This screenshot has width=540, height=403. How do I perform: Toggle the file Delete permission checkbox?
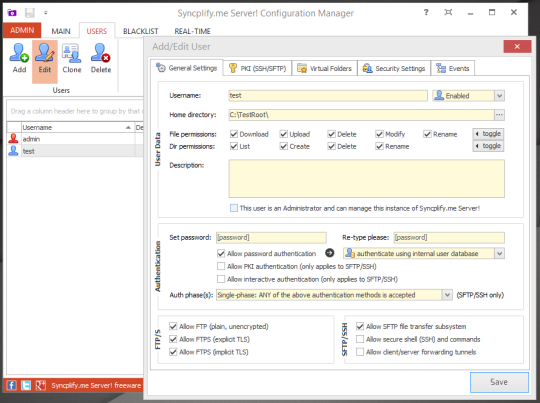point(332,134)
